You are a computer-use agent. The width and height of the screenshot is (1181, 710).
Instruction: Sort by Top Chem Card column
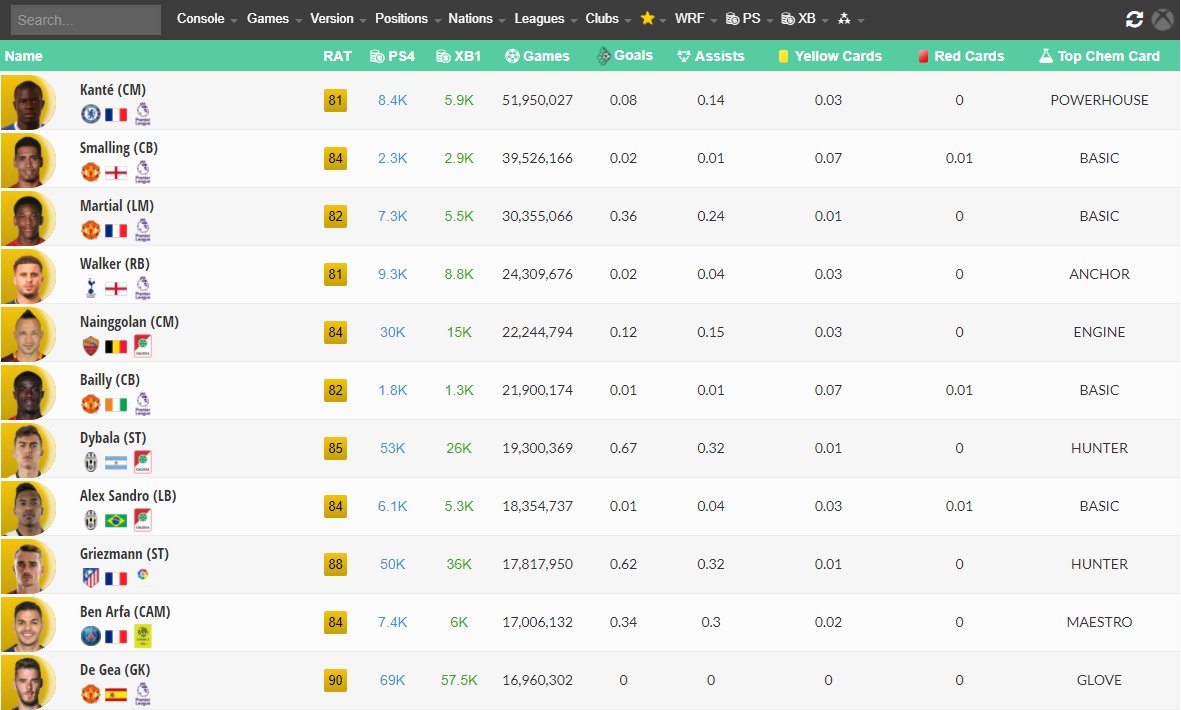[x=1099, y=56]
